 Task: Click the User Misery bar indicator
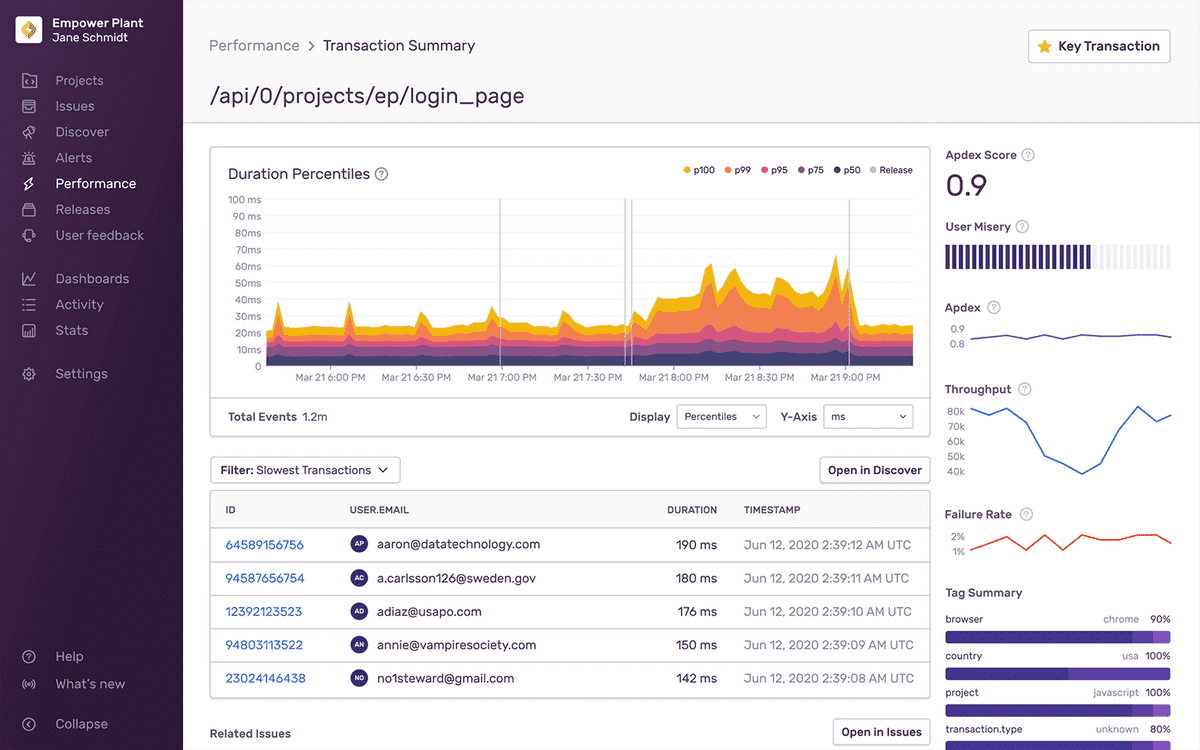[1057, 257]
